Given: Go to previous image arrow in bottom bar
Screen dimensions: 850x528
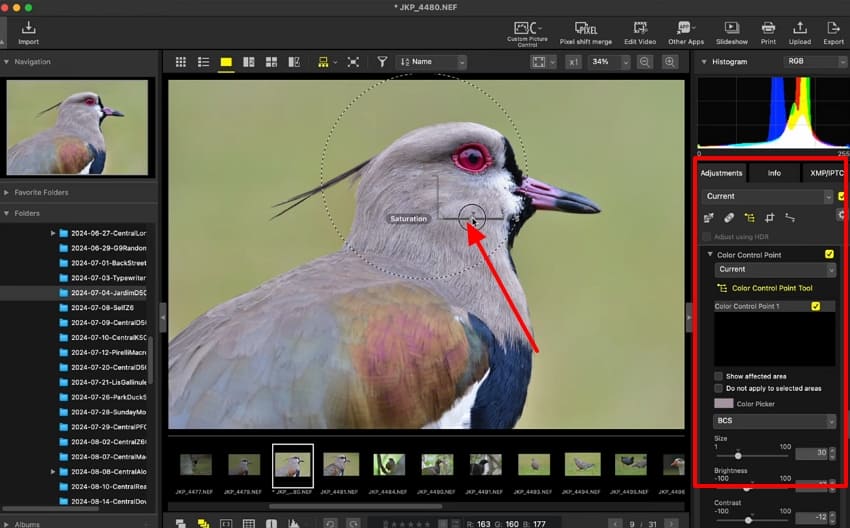Looking at the screenshot, I should tap(615, 524).
